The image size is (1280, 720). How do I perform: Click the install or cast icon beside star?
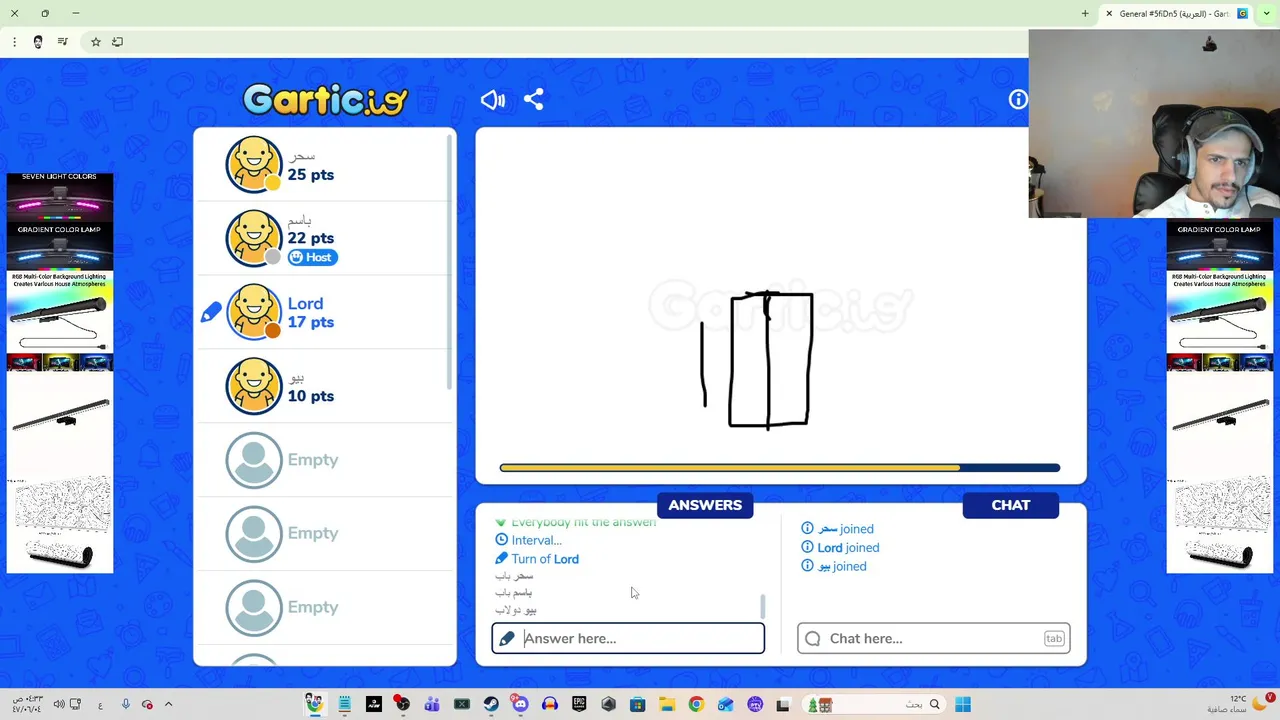117,42
